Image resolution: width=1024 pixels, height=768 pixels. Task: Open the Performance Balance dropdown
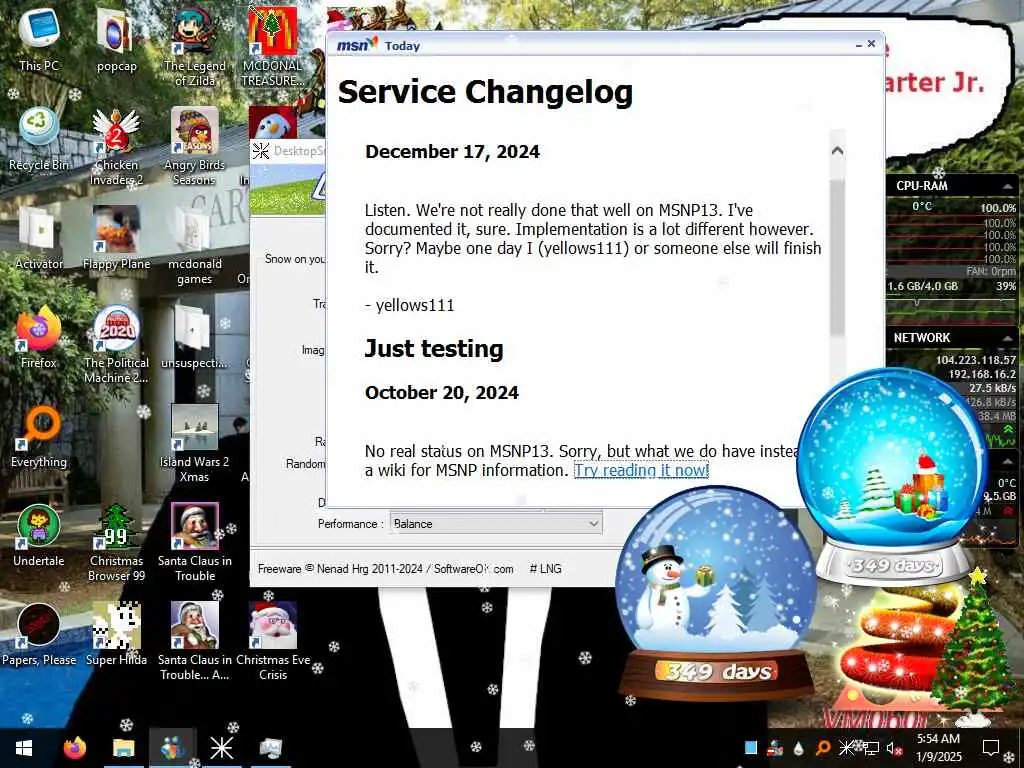496,523
